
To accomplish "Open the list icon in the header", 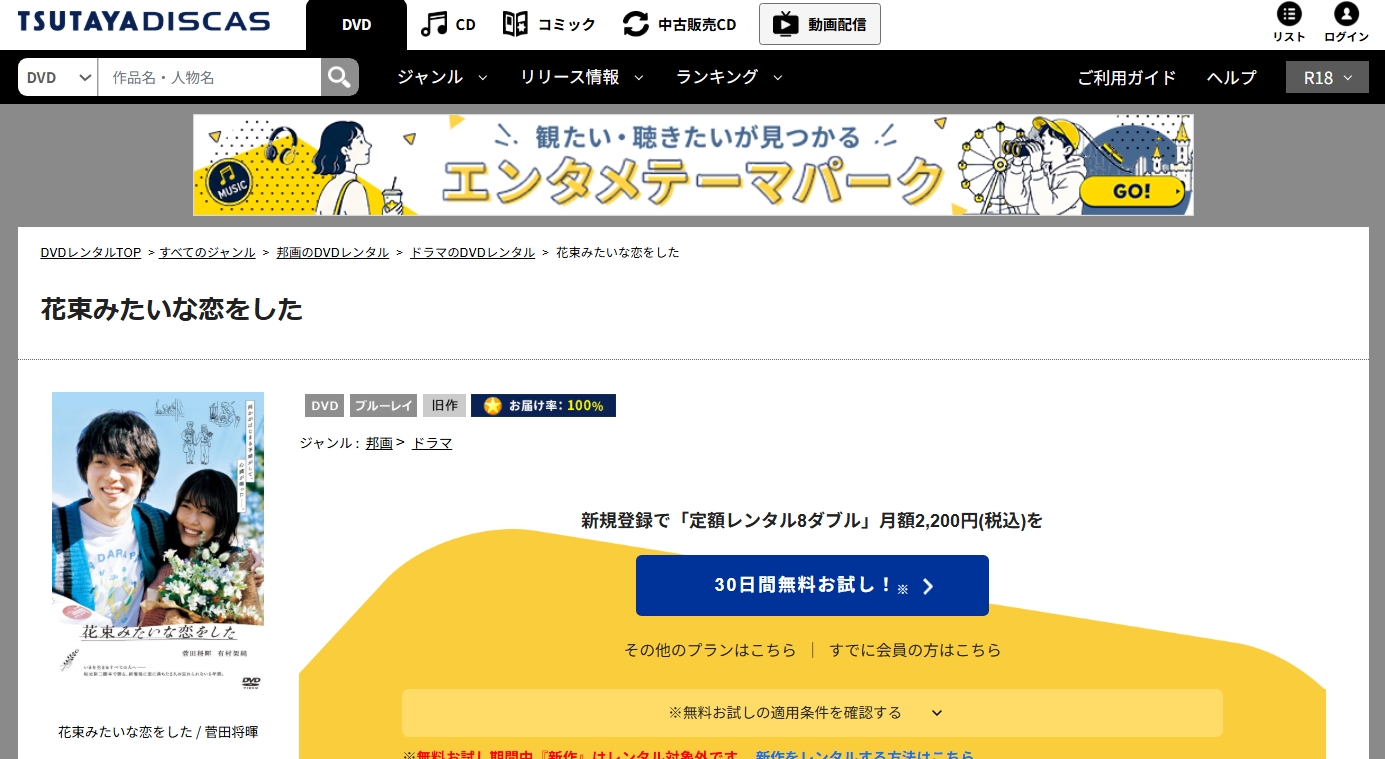I will point(1290,14).
